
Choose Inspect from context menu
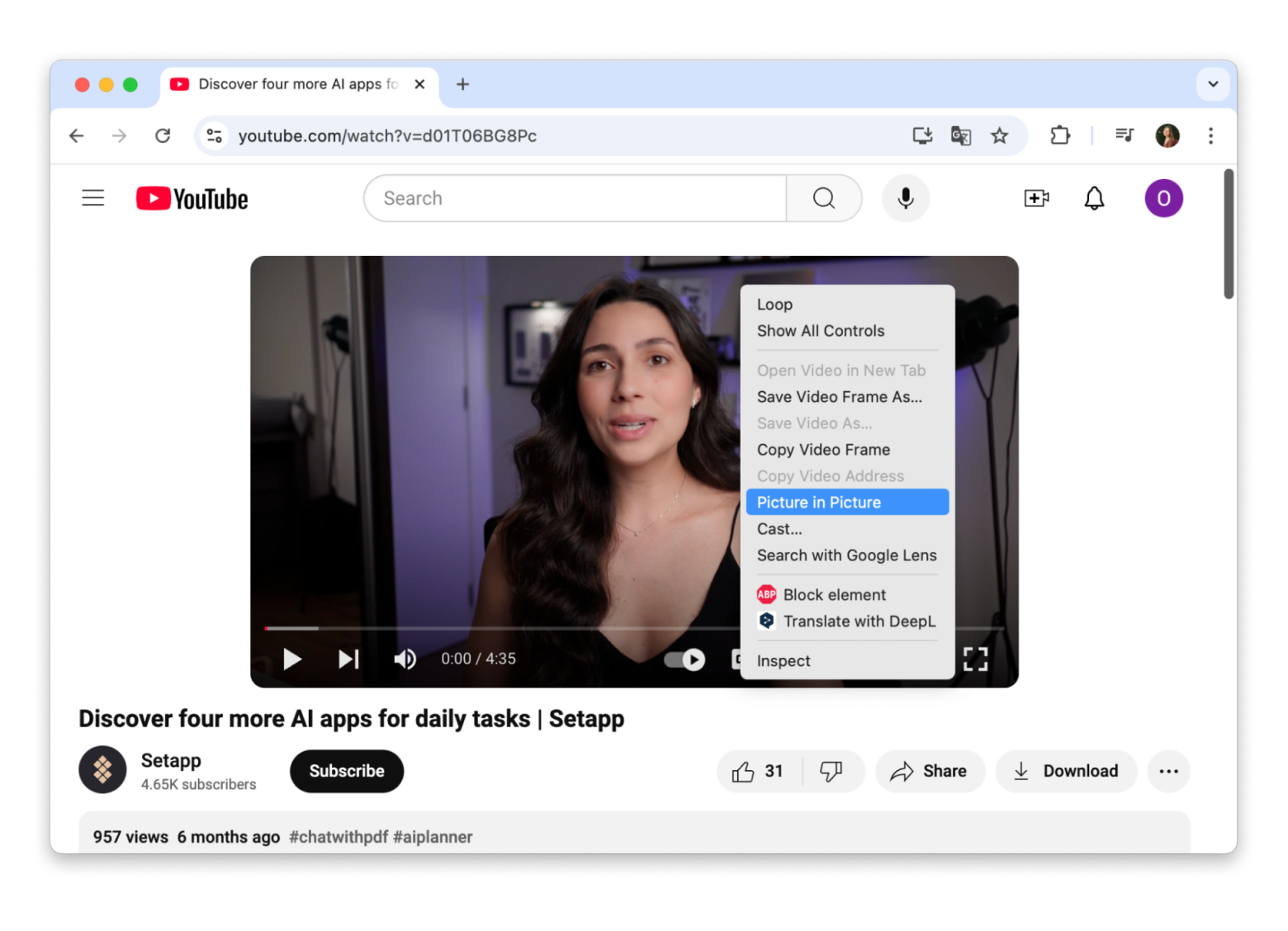pyautogui.click(x=847, y=661)
